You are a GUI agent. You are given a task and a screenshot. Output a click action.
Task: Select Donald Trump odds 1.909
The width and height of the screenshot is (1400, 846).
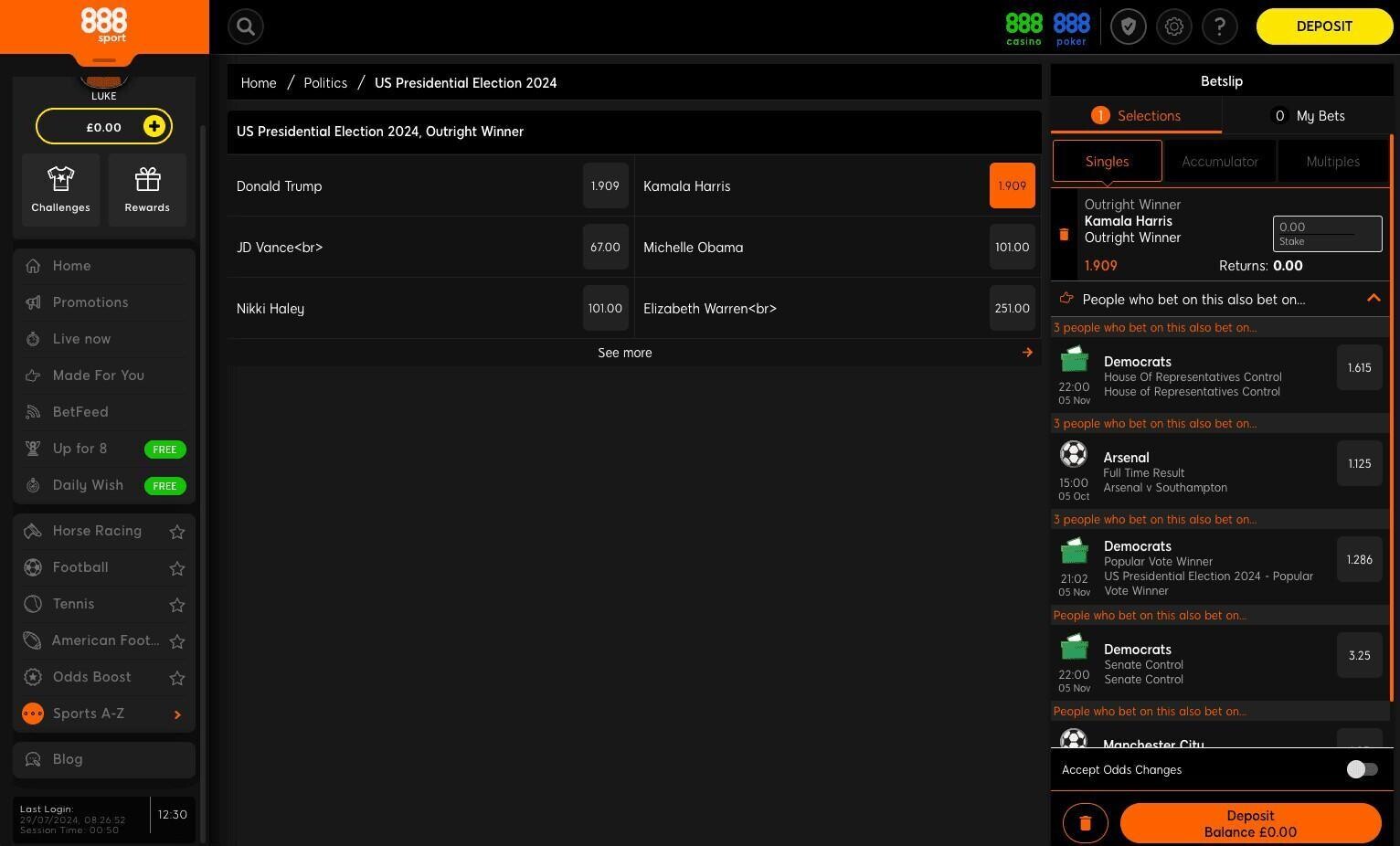pyautogui.click(x=605, y=185)
